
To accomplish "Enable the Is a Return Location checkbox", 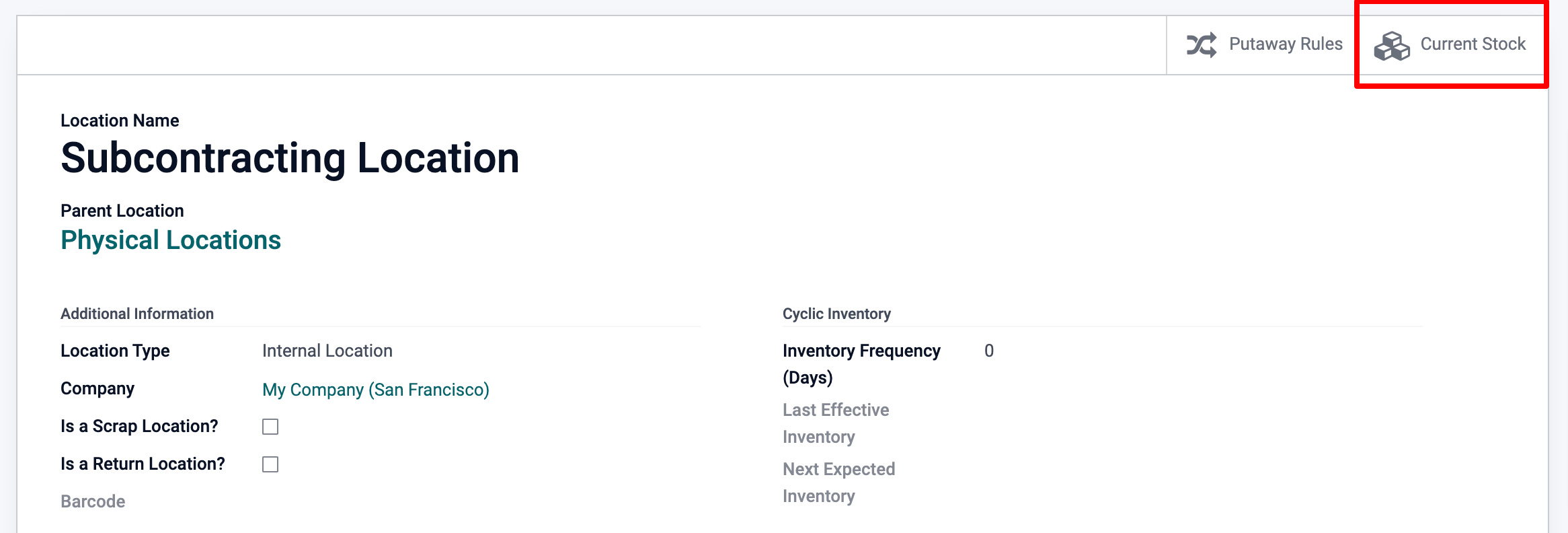I will [x=270, y=464].
